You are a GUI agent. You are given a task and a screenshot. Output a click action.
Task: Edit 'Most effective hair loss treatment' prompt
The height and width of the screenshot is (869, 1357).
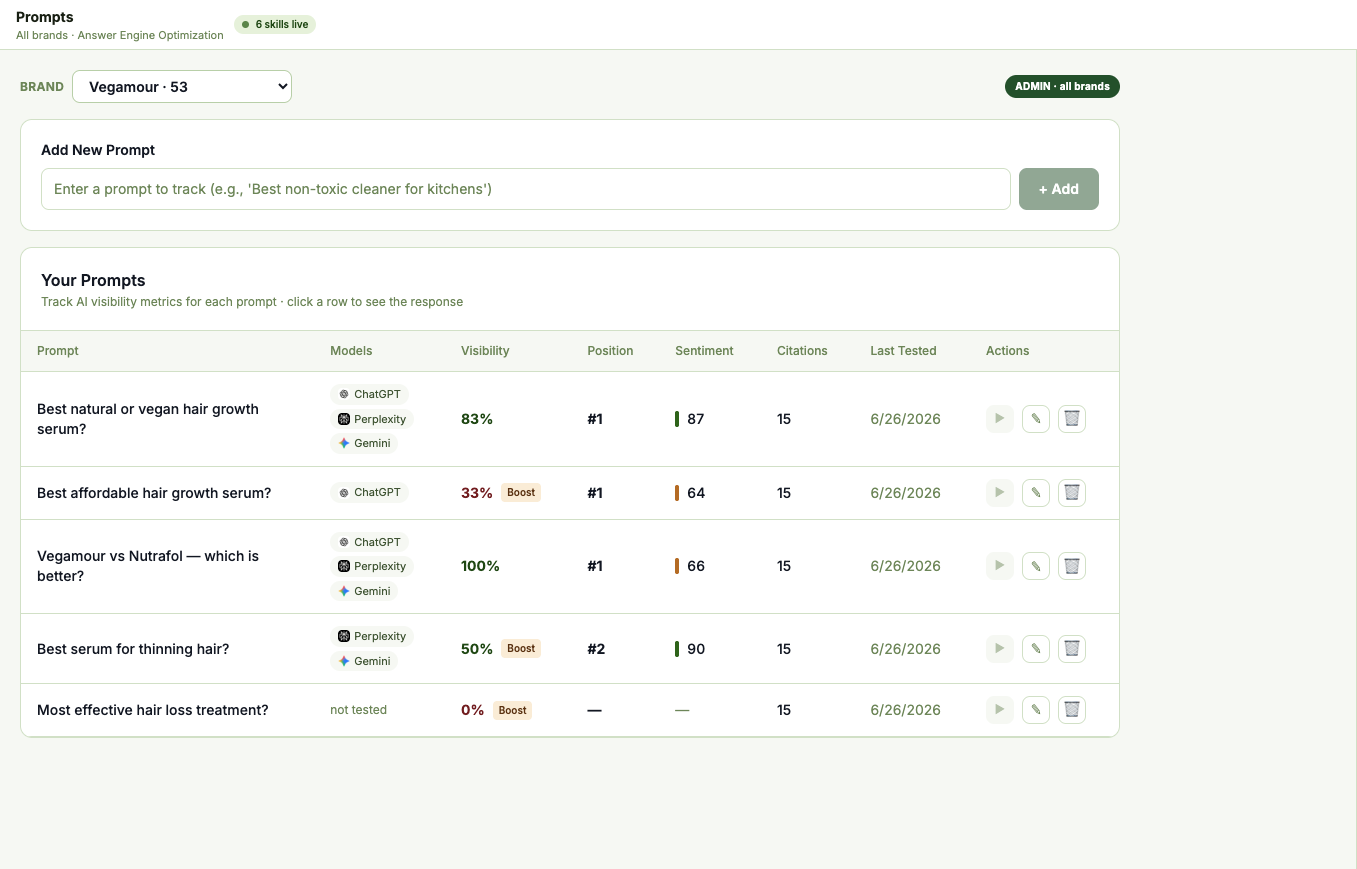tap(1036, 710)
